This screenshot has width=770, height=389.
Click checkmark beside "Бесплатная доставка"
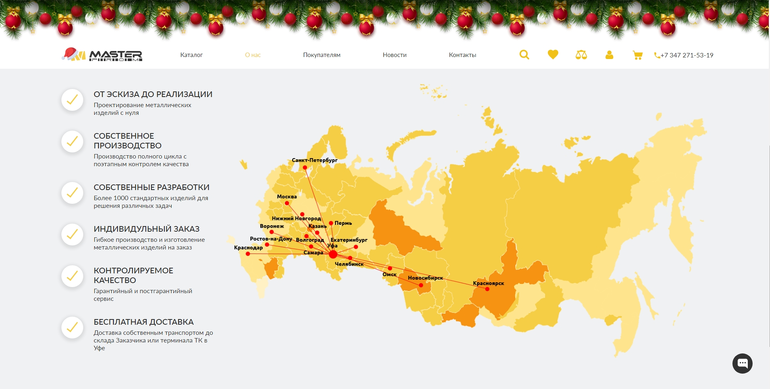click(x=72, y=328)
